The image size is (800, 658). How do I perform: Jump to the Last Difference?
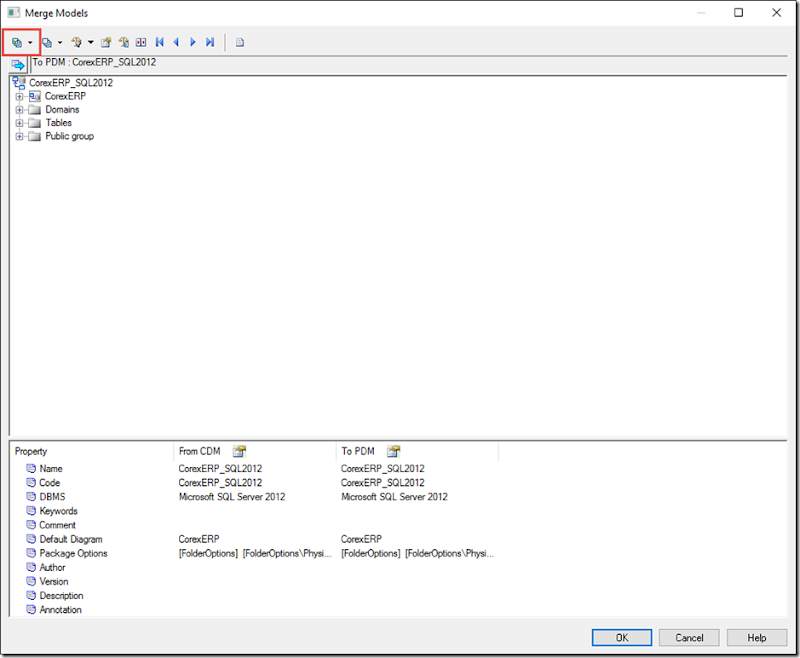(x=210, y=42)
